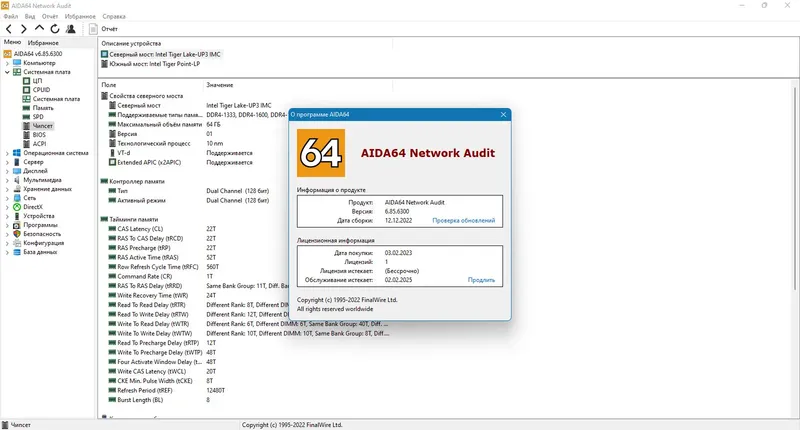Click the AIDA64 v6.85.6300 root icon
The image size is (800, 430).
[7, 54]
